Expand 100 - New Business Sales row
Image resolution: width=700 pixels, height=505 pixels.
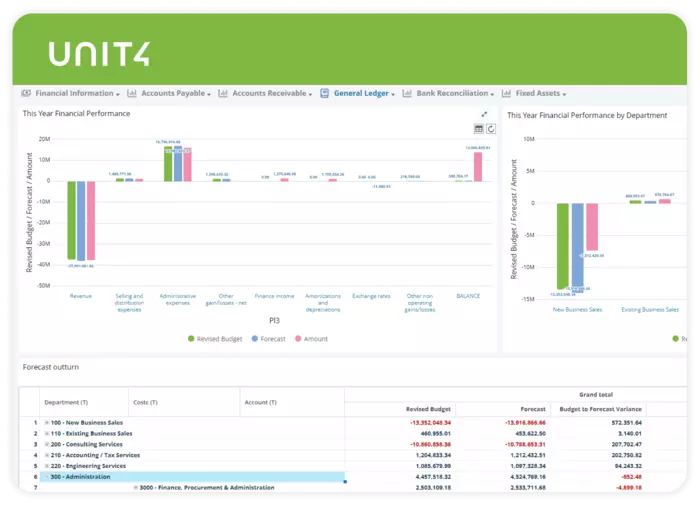[x=47, y=423]
